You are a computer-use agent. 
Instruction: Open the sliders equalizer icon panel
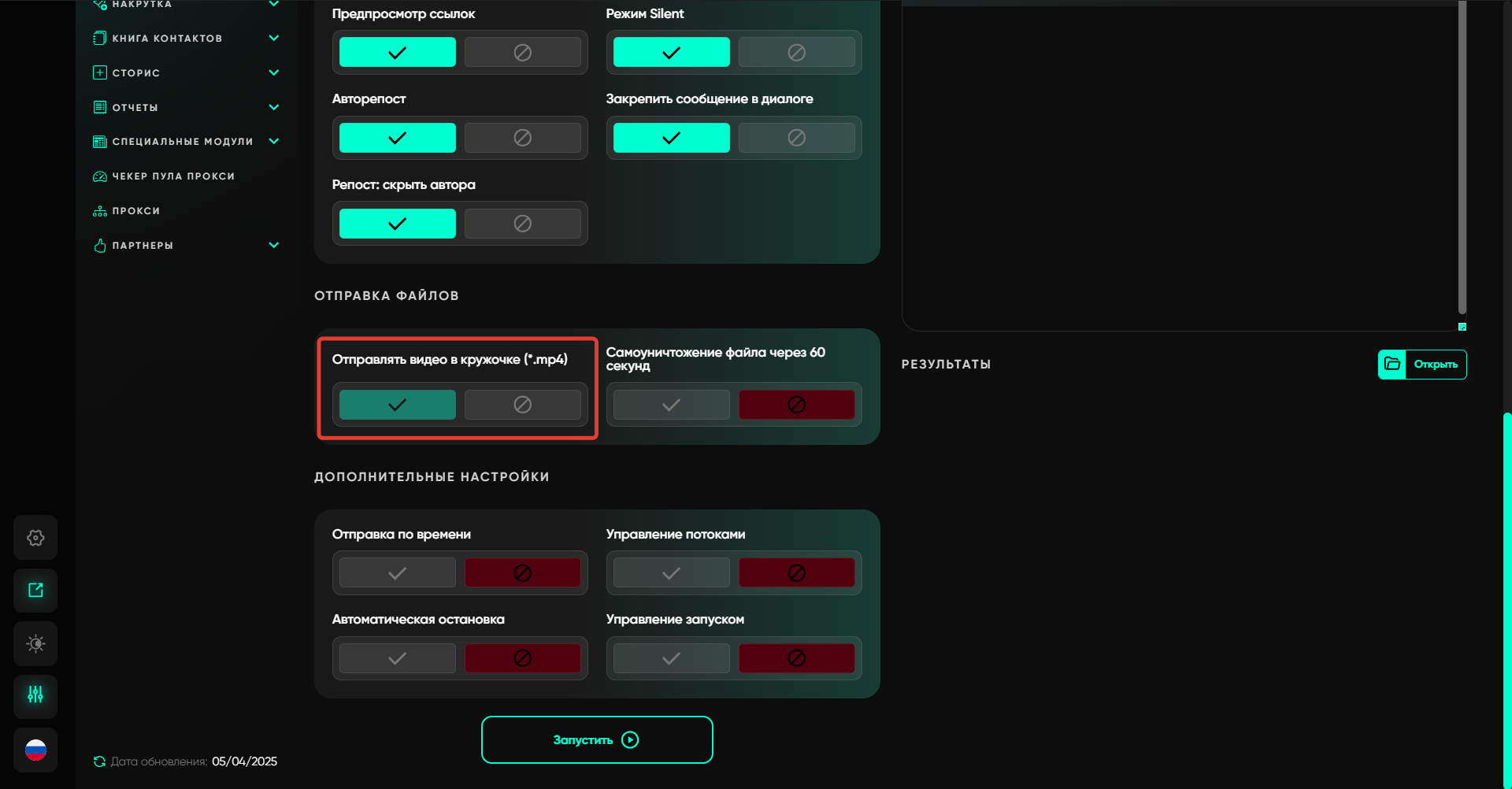35,695
